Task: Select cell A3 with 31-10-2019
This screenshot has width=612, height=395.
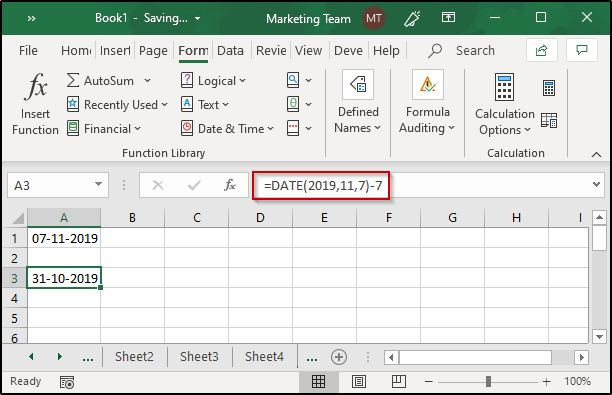Action: [x=64, y=278]
